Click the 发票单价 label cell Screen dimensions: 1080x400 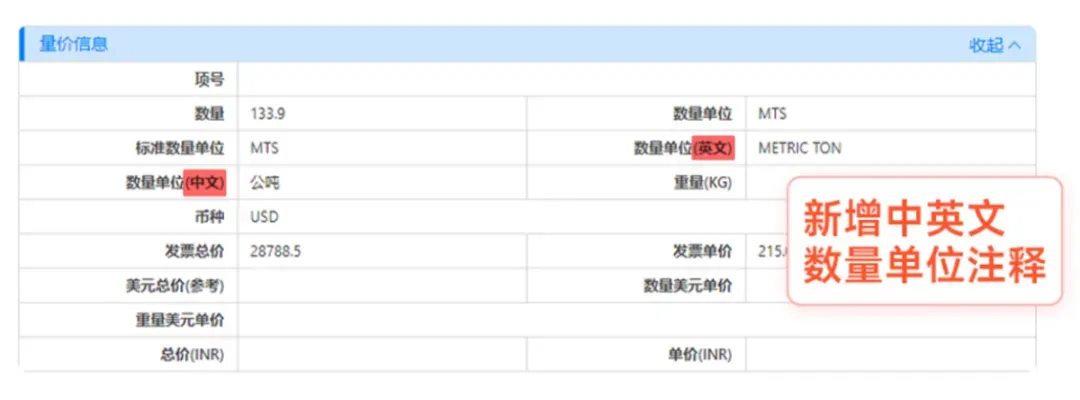pyautogui.click(x=701, y=251)
